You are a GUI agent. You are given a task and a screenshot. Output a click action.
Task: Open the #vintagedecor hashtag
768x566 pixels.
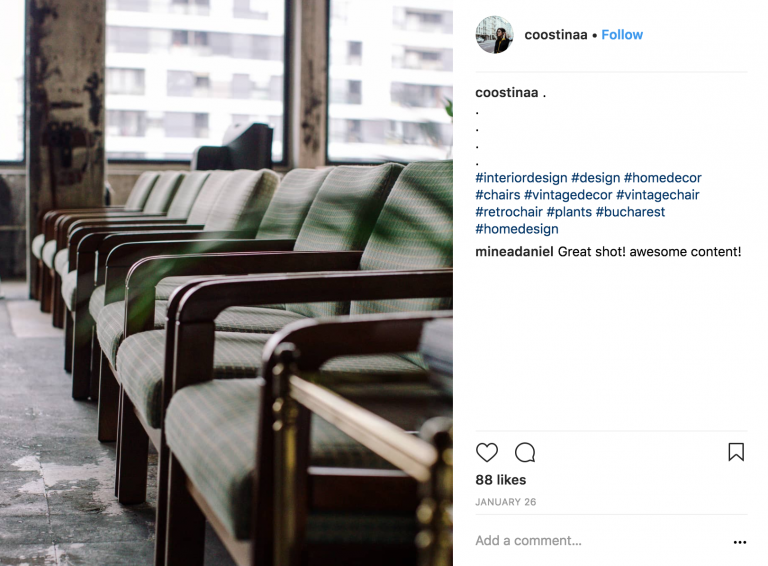coord(568,195)
